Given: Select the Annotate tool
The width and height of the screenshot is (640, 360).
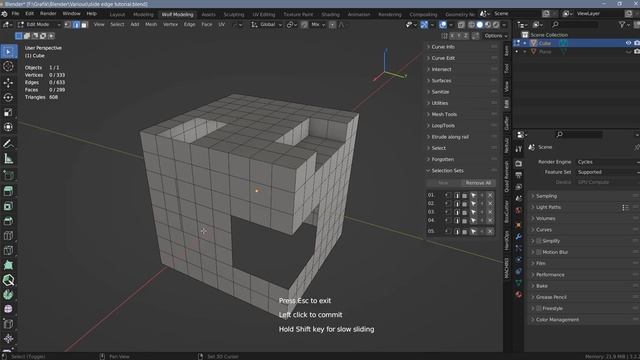Looking at the screenshot, I should pos(8,144).
